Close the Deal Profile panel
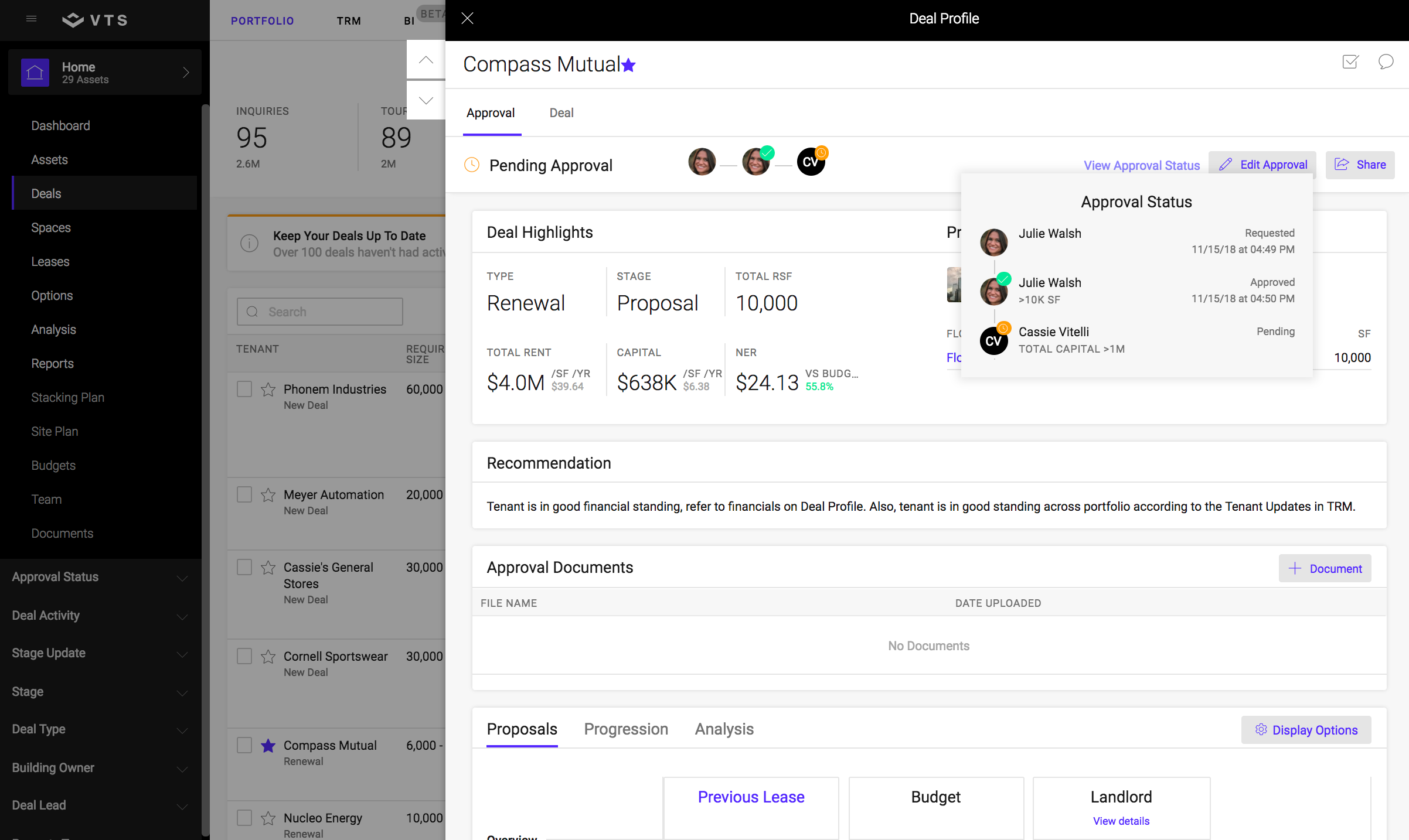Screen dimensions: 1409x840 pos(467,19)
